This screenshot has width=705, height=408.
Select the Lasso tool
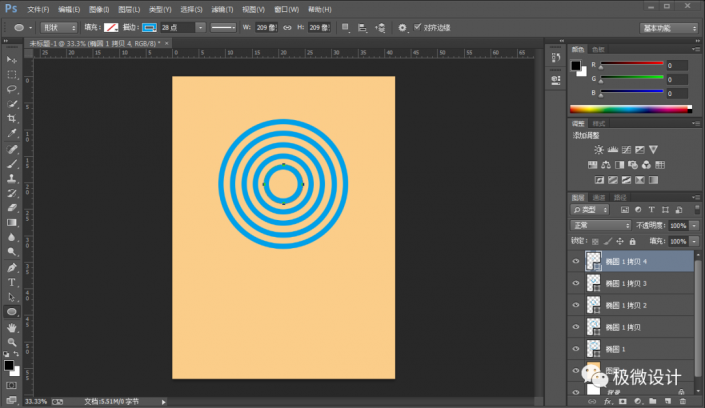pyautogui.click(x=12, y=89)
